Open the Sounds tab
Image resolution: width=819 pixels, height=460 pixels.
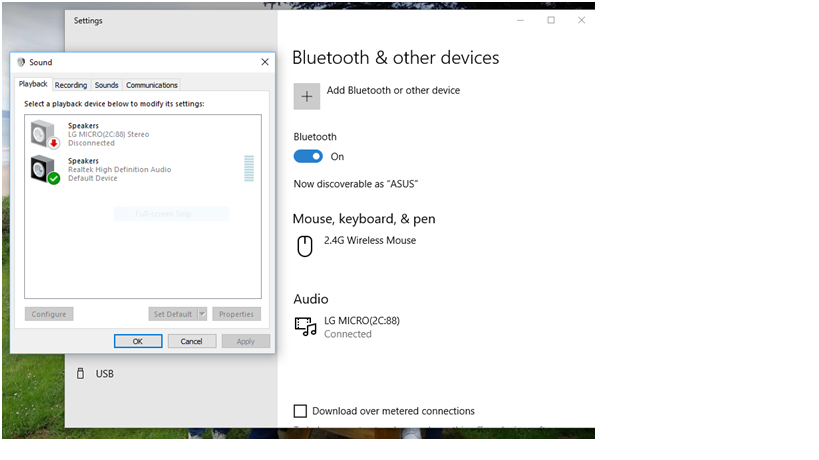[107, 85]
